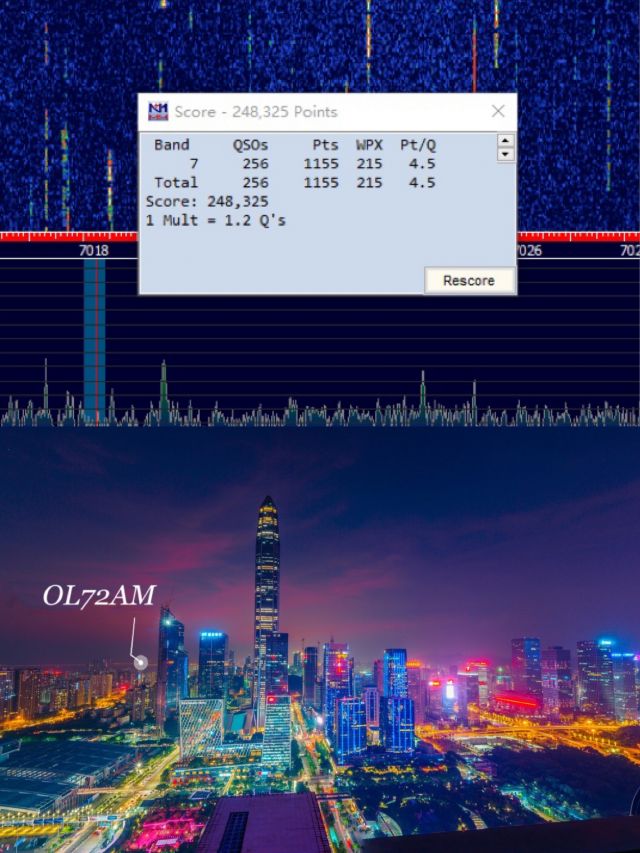Click the scroll down arrow in Score window
640x853 pixels.
point(506,154)
